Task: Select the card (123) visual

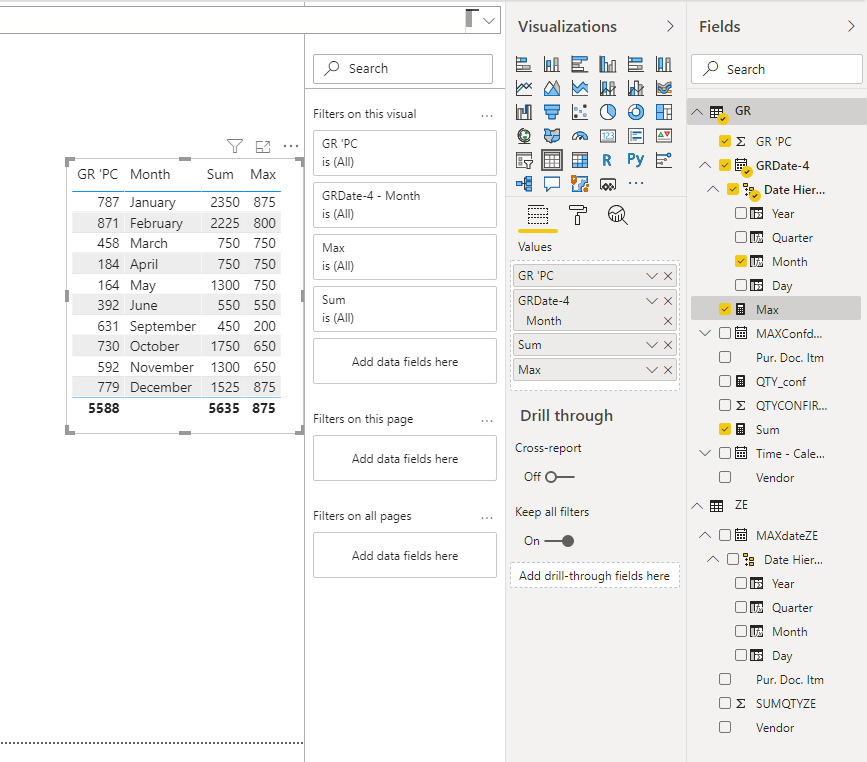Action: point(608,136)
